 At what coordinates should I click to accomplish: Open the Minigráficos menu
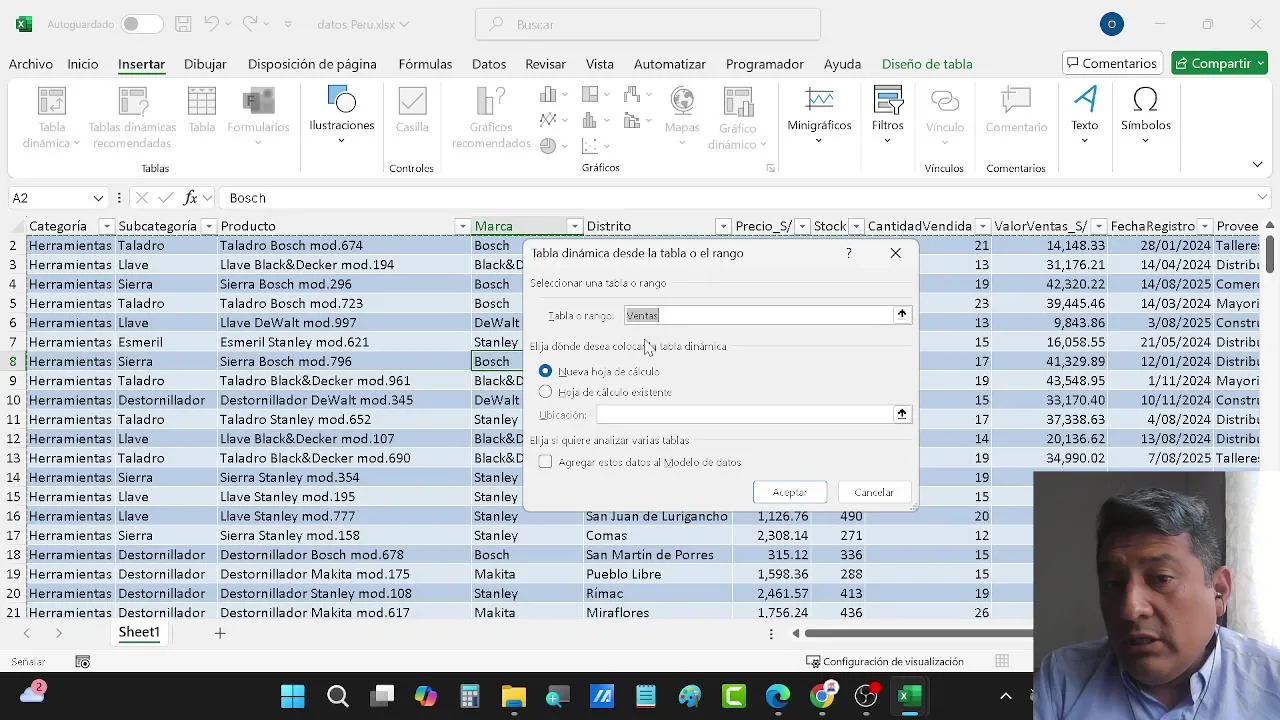coord(819,115)
